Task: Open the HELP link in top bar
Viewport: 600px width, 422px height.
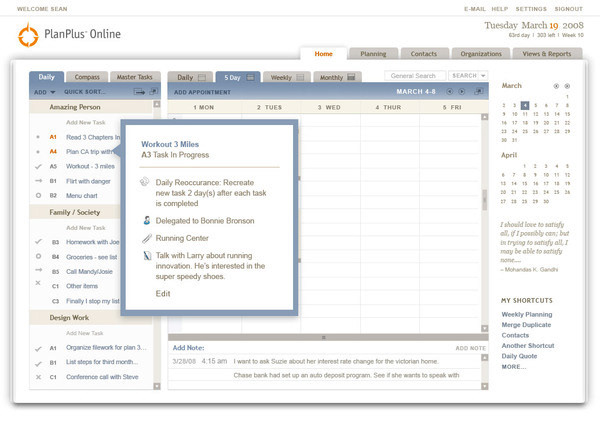Action: pyautogui.click(x=499, y=9)
